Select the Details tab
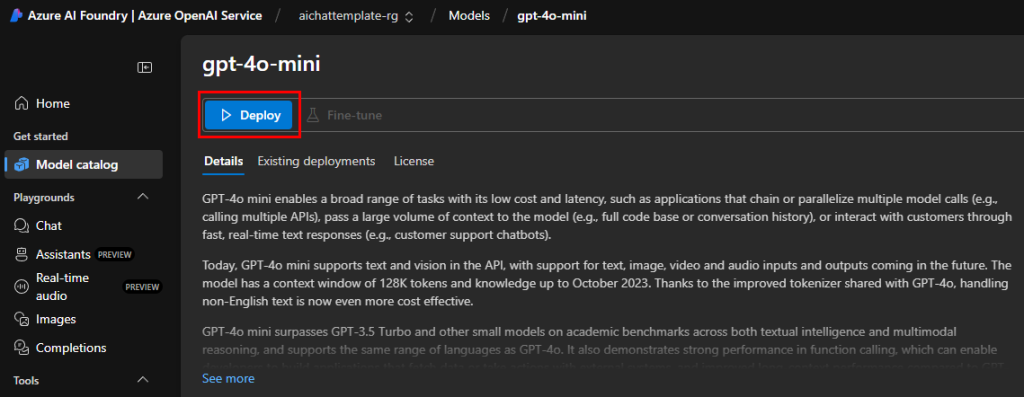The image size is (1024, 397). (223, 161)
